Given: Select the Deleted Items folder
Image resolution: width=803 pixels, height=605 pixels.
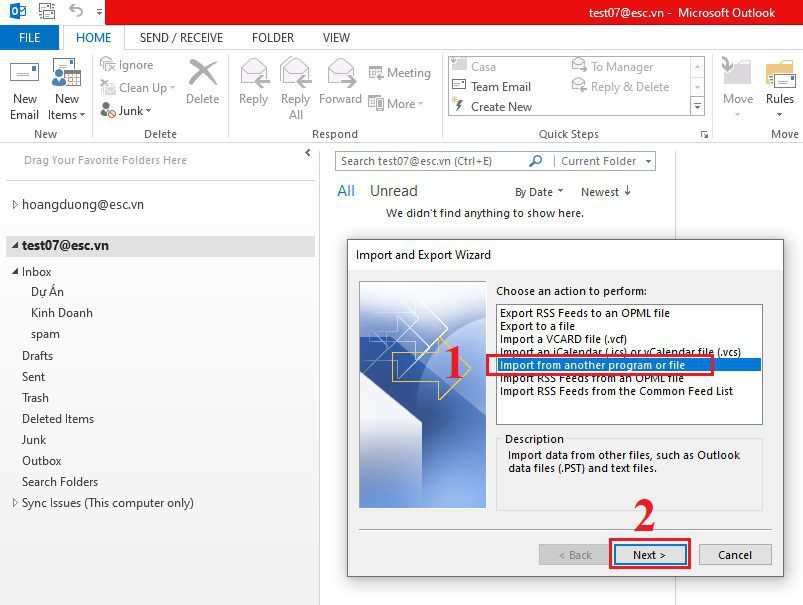Looking at the screenshot, I should (x=58, y=419).
